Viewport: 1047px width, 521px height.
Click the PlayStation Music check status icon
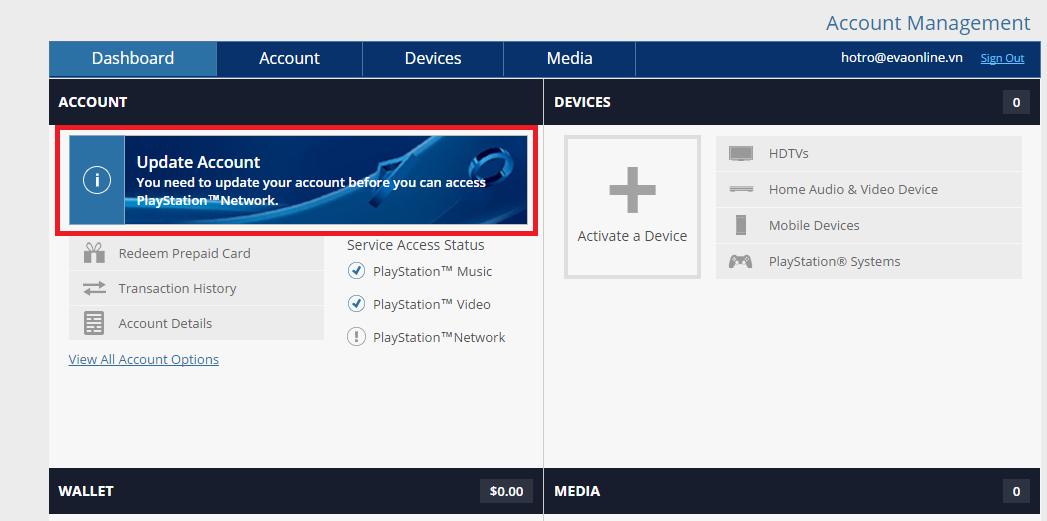(x=357, y=271)
